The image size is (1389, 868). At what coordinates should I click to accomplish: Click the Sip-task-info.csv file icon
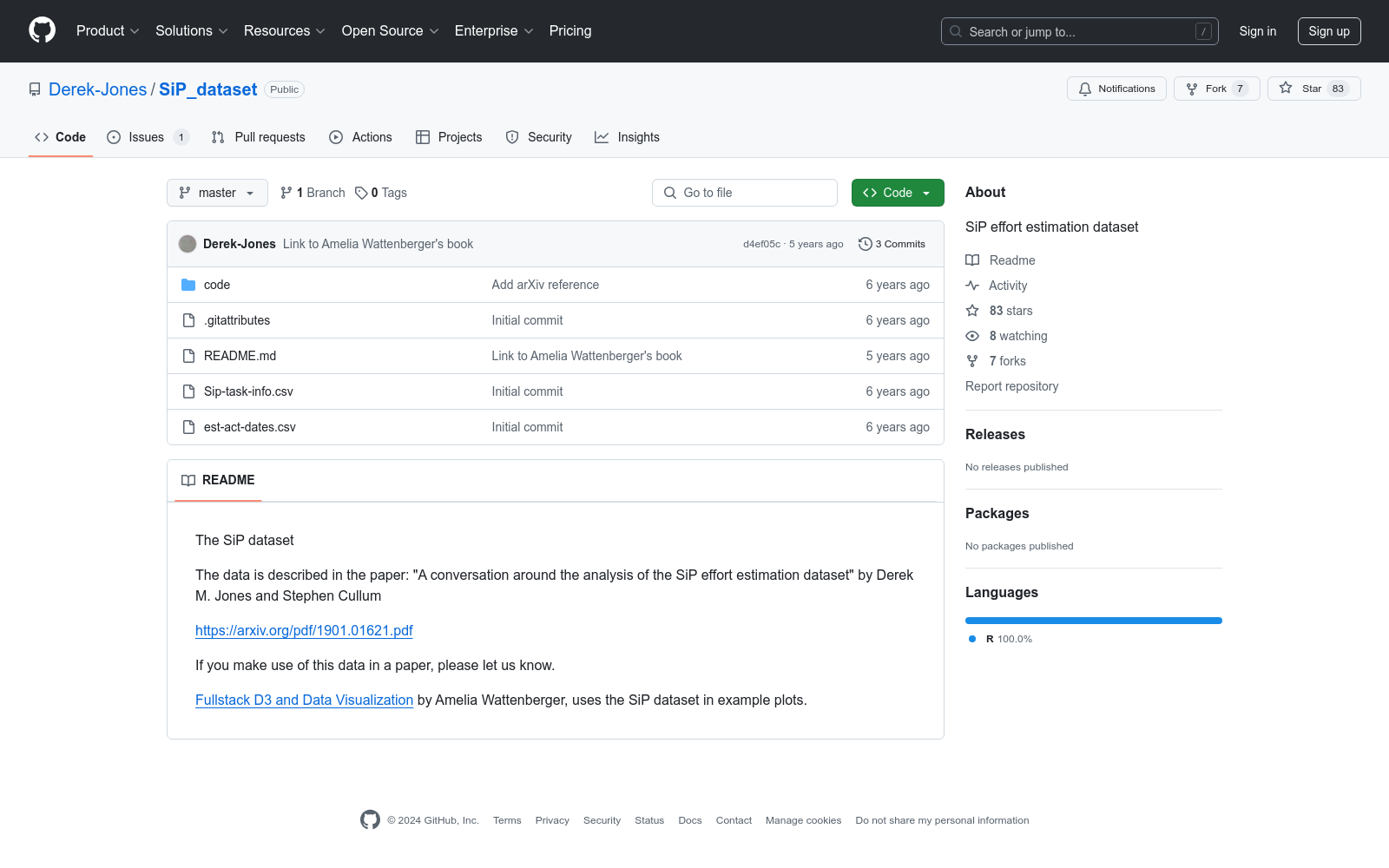coord(188,391)
